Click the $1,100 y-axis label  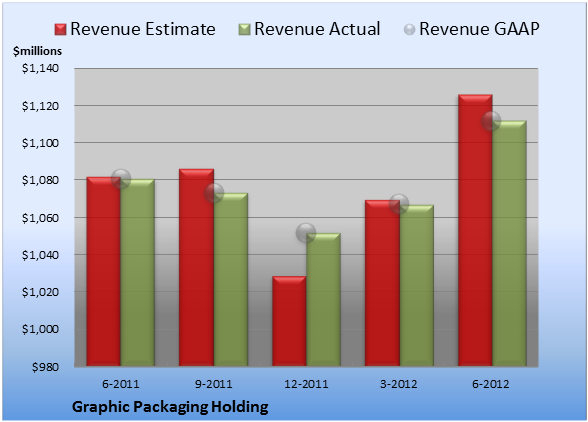[x=40, y=143]
